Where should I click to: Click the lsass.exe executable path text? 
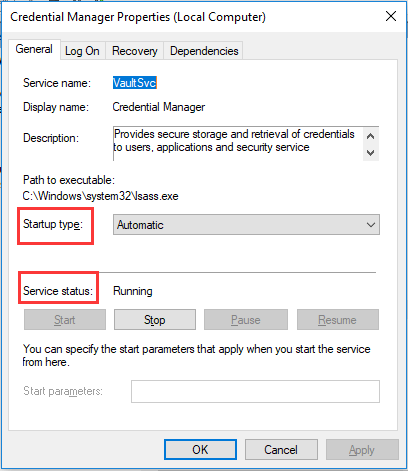(100, 196)
